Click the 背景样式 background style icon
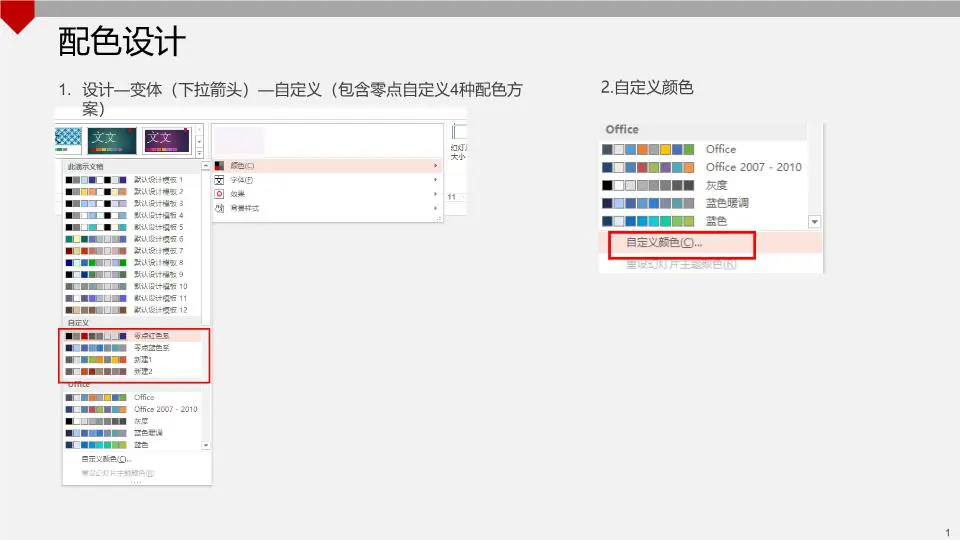Viewport: 960px width, 540px height. [x=219, y=208]
